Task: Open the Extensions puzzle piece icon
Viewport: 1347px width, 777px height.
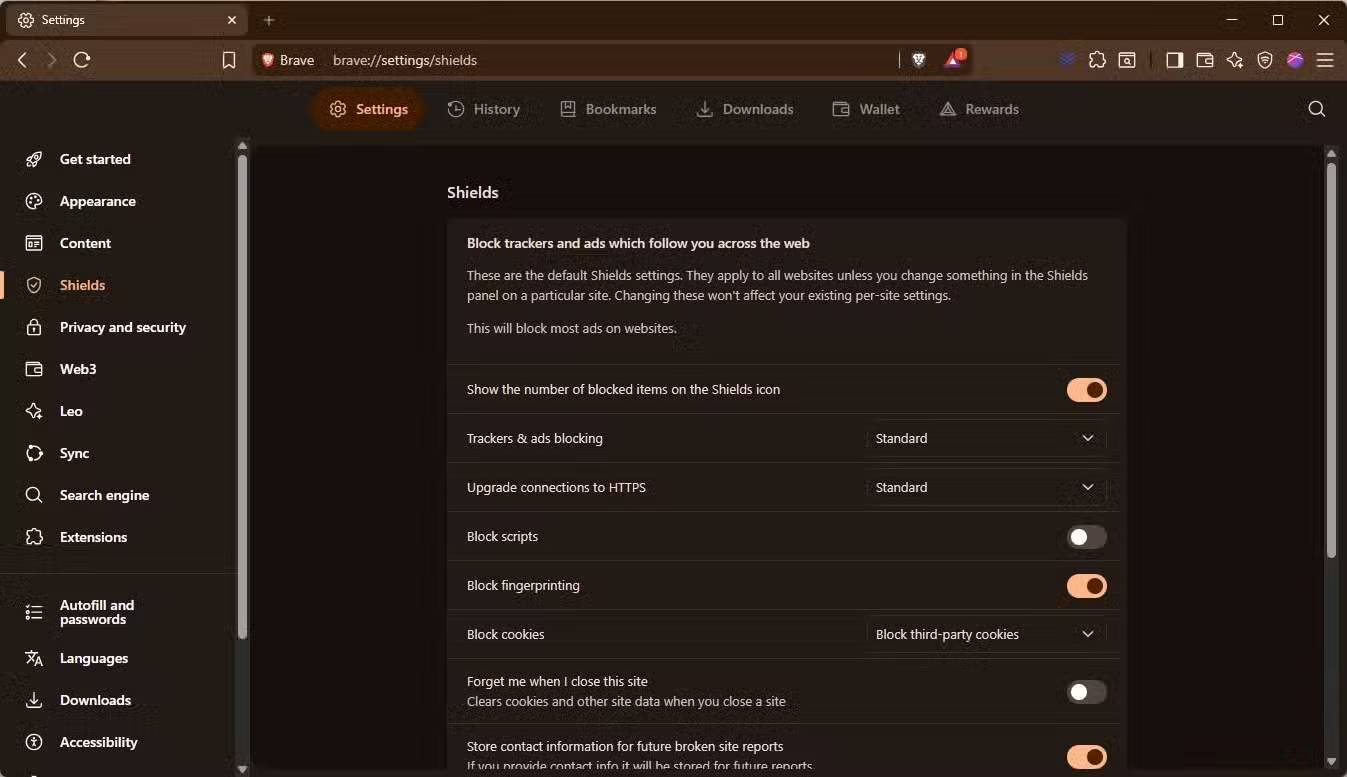Action: (x=1097, y=60)
